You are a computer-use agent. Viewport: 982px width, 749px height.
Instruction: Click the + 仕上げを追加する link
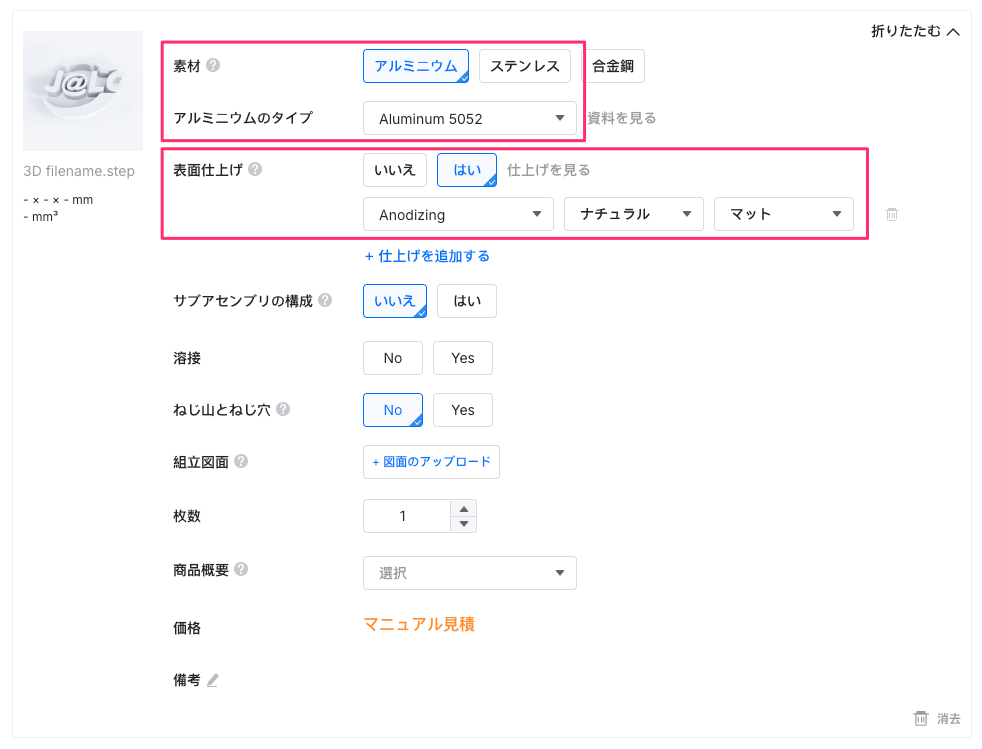(427, 256)
